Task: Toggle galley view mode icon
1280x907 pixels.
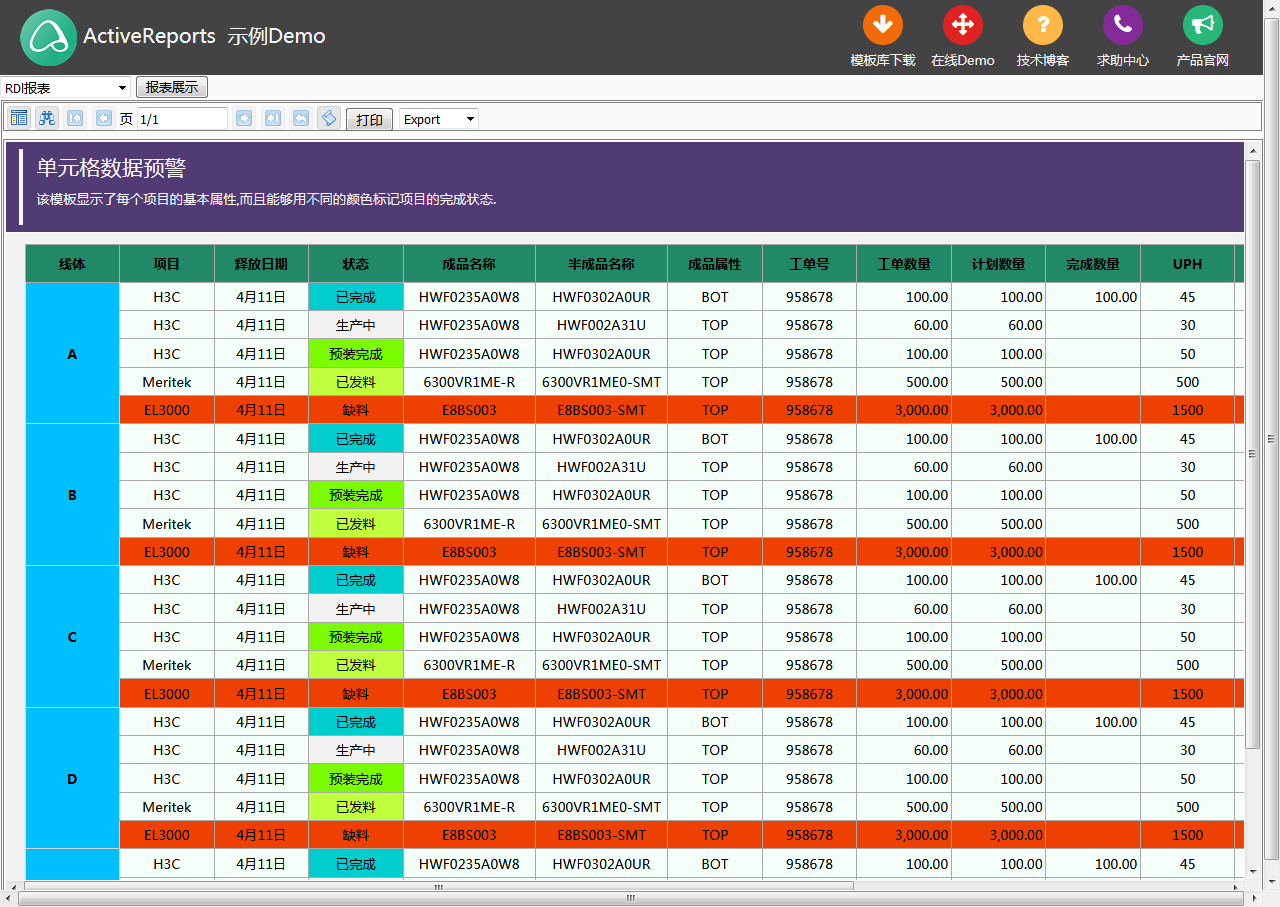Action: click(x=329, y=119)
